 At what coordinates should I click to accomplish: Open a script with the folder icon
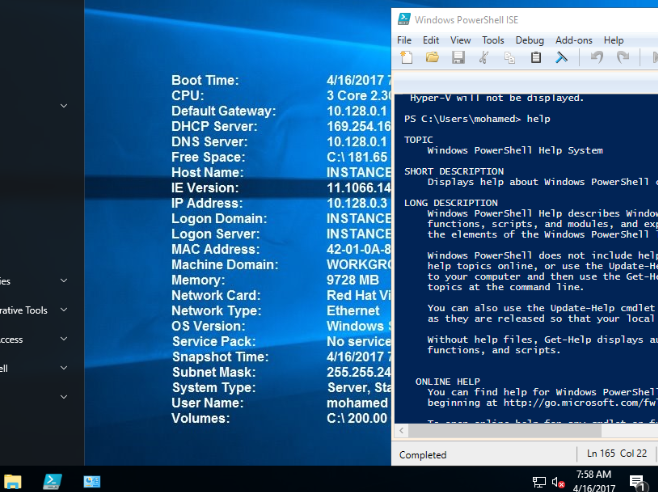pyautogui.click(x=432, y=58)
